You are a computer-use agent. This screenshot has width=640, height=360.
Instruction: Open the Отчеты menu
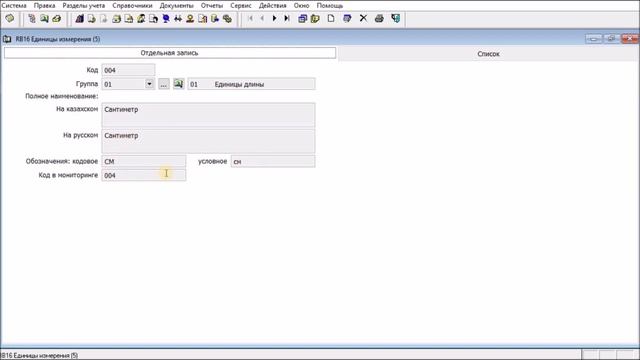pyautogui.click(x=212, y=6)
